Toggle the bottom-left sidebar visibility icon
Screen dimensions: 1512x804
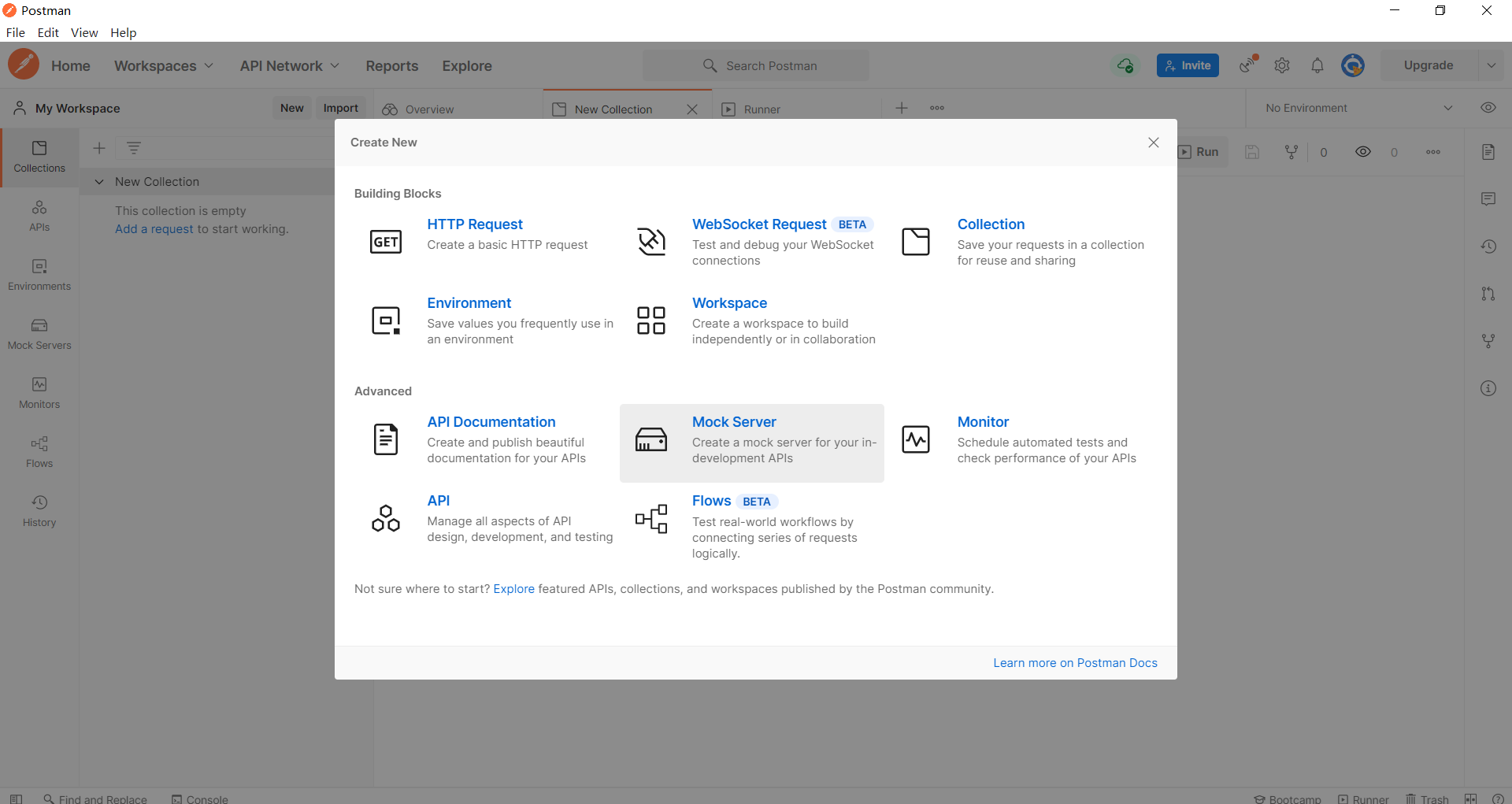point(16,798)
